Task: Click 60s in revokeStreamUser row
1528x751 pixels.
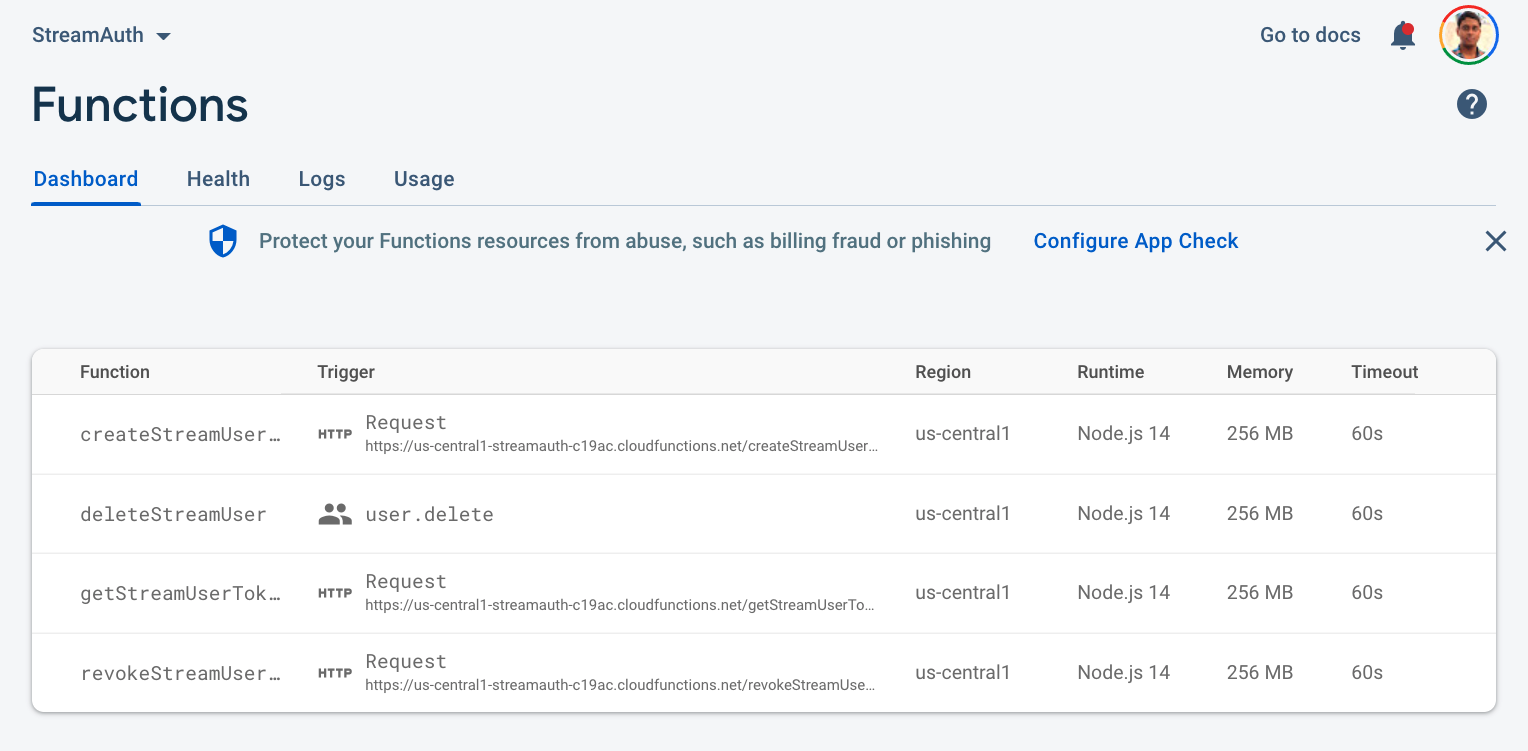Action: [1367, 673]
